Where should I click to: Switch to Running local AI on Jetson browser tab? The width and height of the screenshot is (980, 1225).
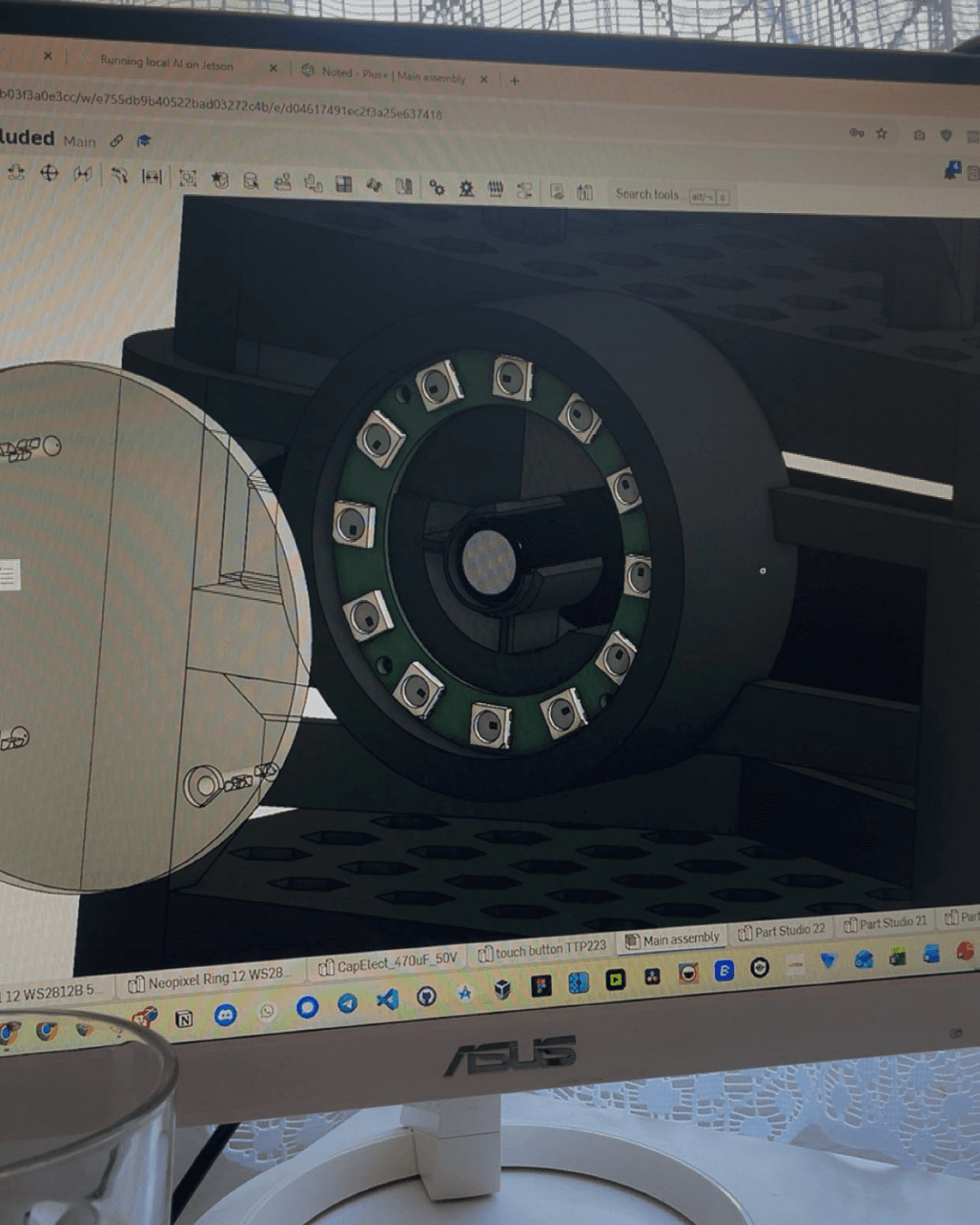(x=167, y=64)
